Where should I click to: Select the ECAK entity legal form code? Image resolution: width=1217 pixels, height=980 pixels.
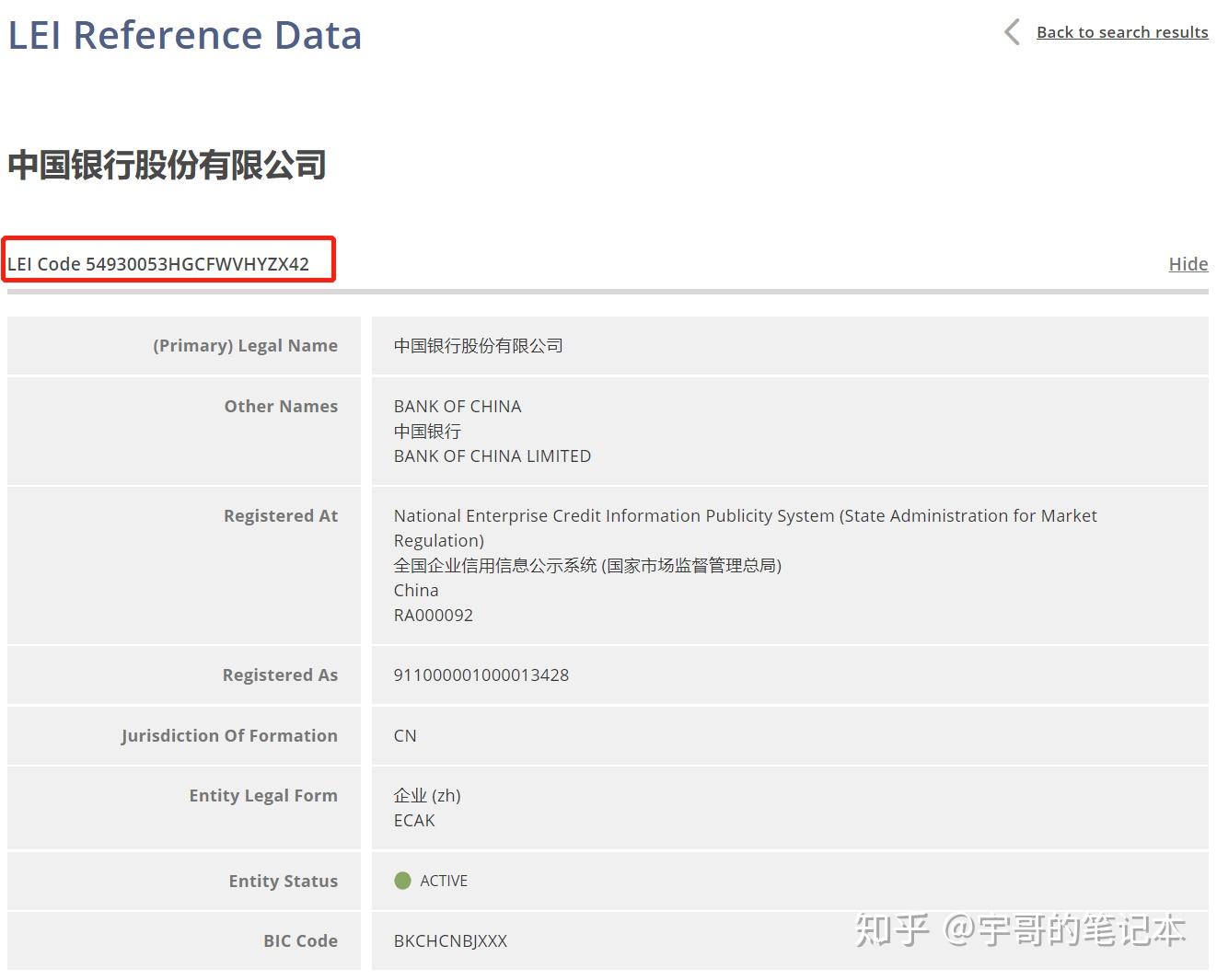point(414,821)
